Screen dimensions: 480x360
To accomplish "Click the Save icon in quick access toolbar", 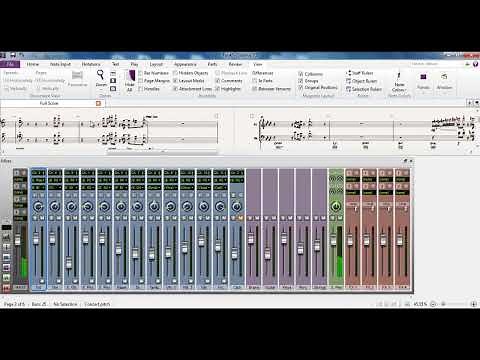I will tap(13, 55).
